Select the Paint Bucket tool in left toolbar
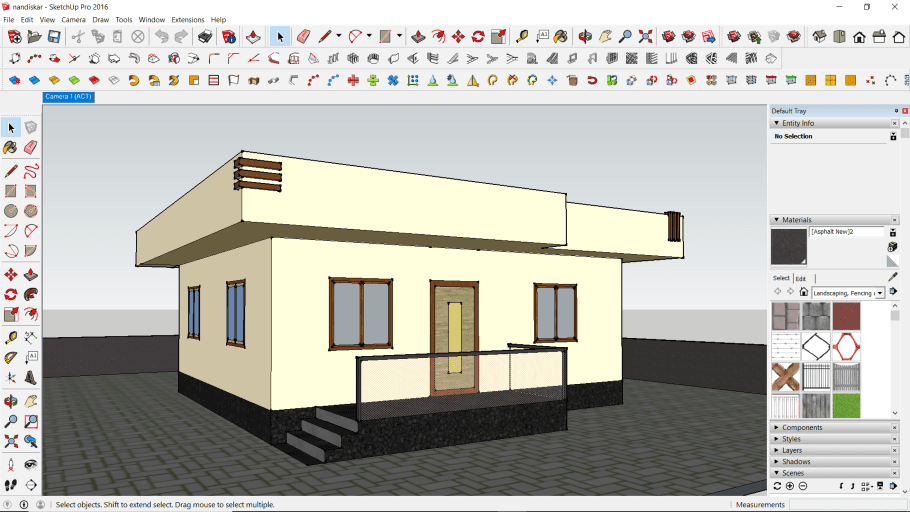The width and height of the screenshot is (910, 512). [10, 147]
